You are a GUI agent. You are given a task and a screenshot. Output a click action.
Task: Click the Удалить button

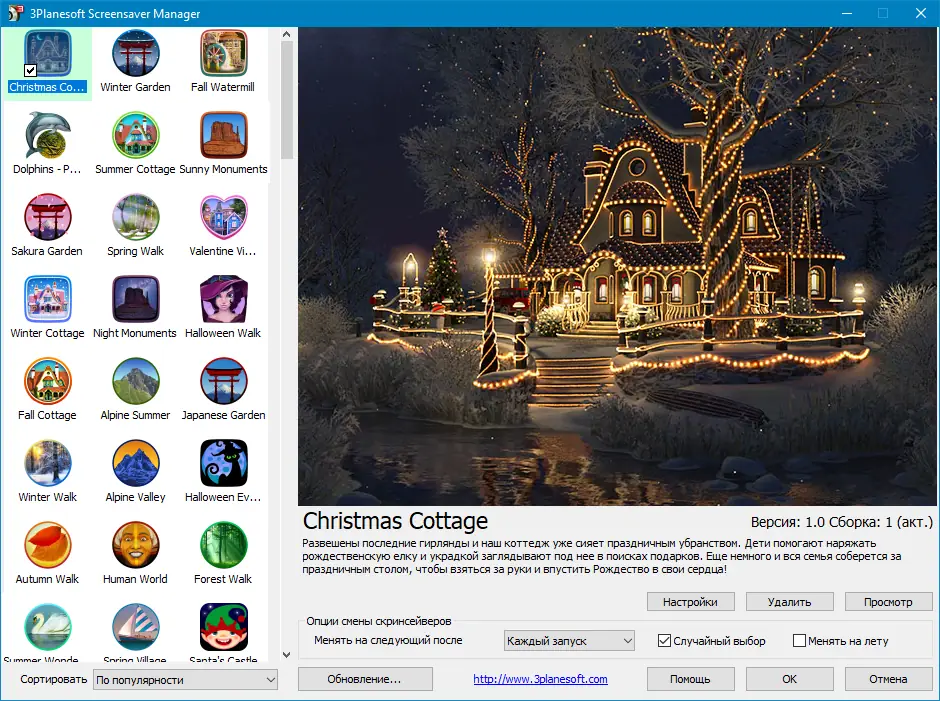(790, 602)
